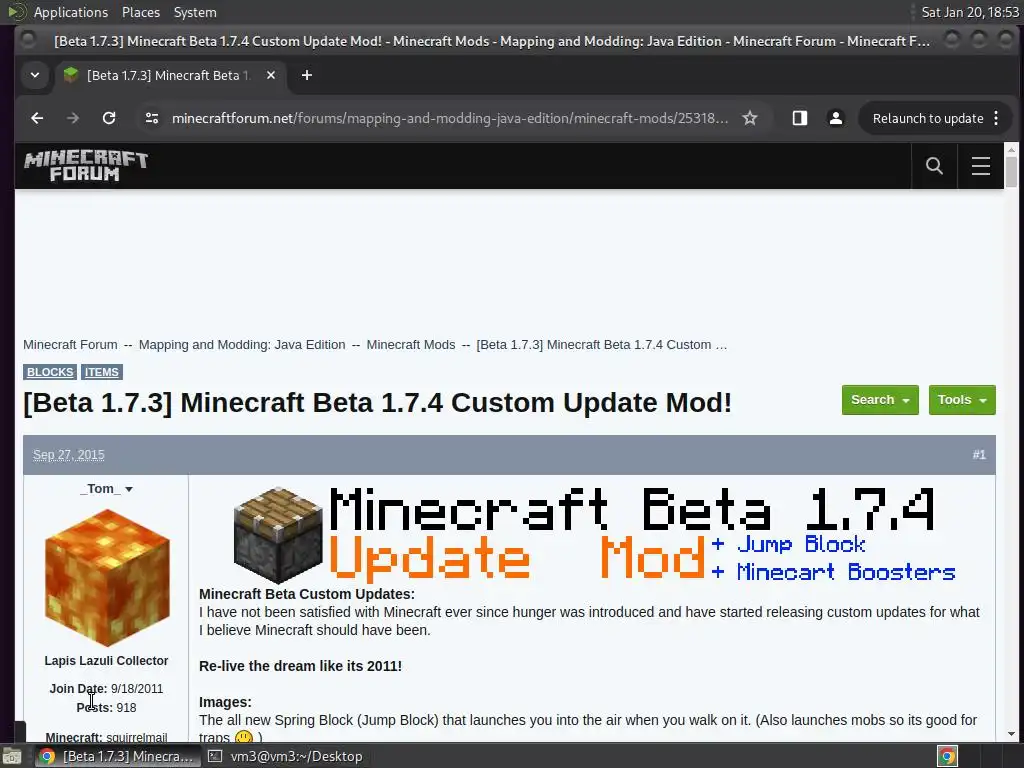Viewport: 1024px width, 768px height.
Task: Click the 'Join Date: 9/18/2011' text
Action: click(106, 689)
